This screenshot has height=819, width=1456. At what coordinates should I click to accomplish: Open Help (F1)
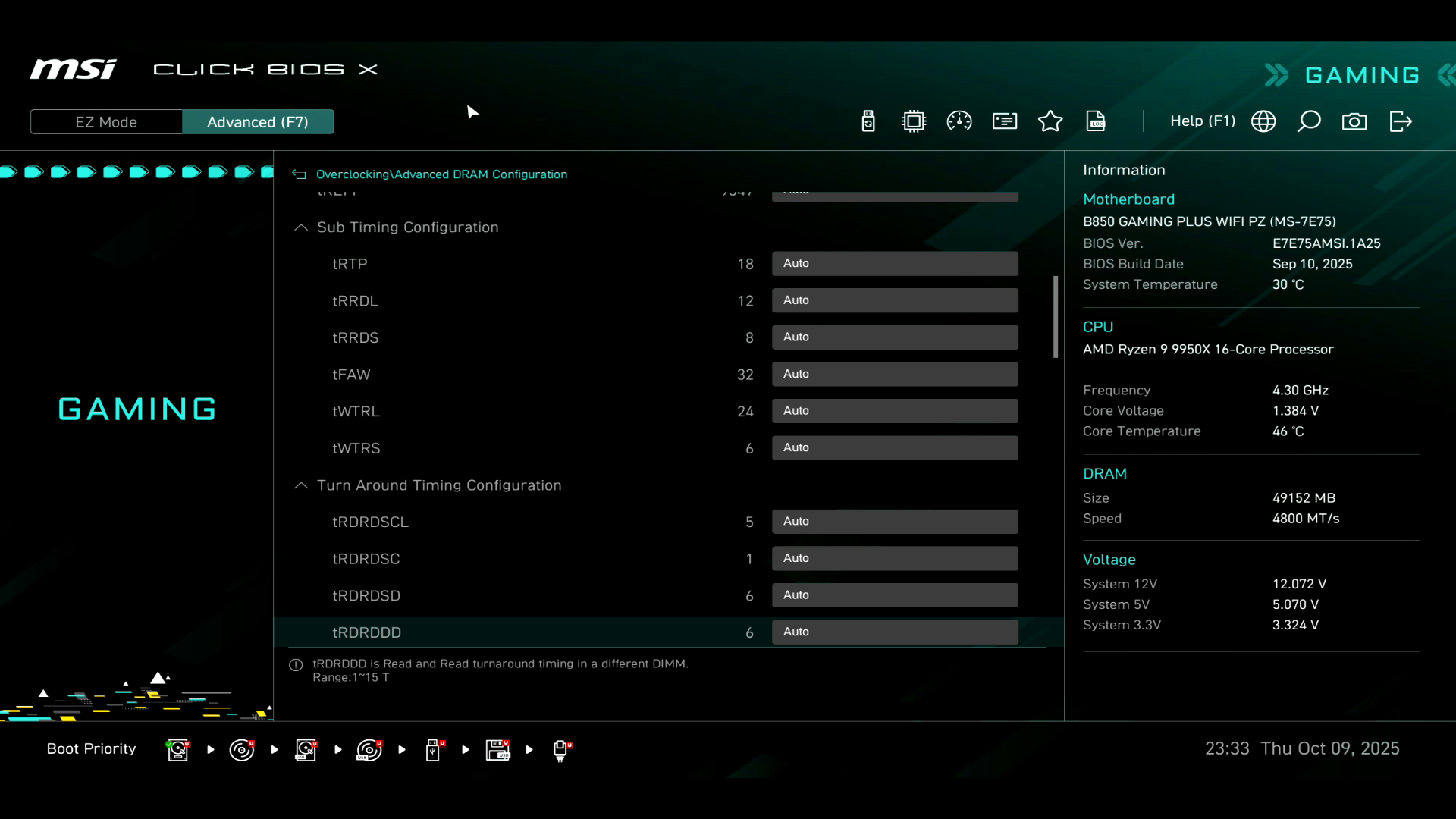(1202, 121)
